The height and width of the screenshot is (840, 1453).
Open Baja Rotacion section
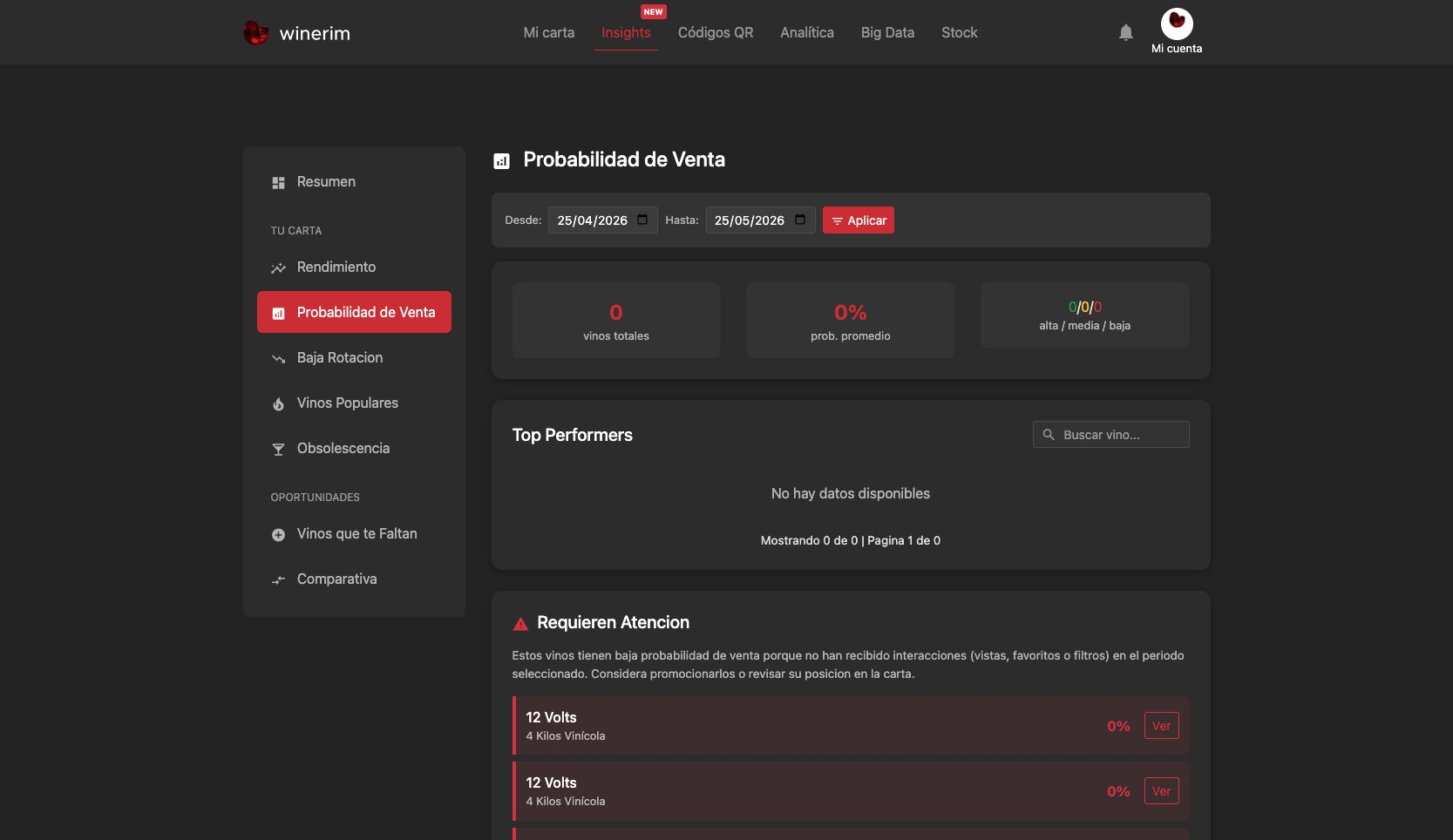354,357
